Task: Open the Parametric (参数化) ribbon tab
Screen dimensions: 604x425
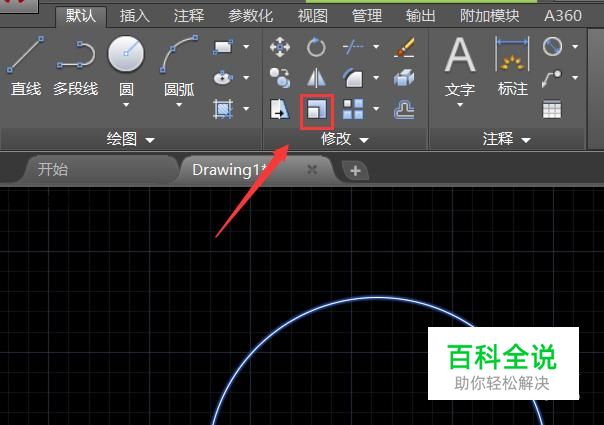Action: click(x=250, y=16)
